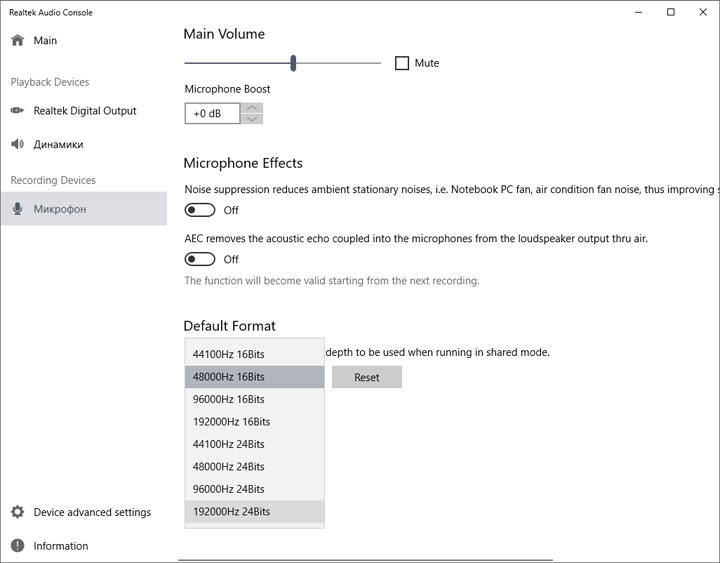The image size is (720, 563).
Task: Select 48000Hz 24Bits format option
Action: tap(229, 467)
